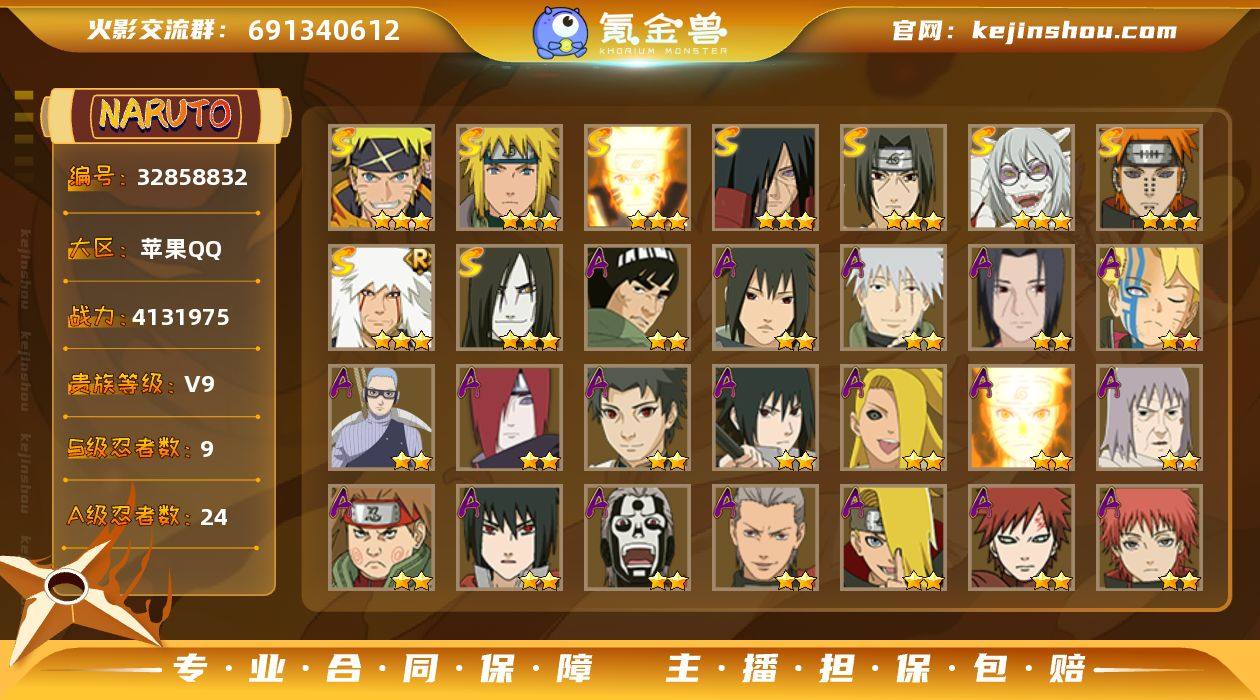The image size is (1260, 700).
Task: Pick the Boruto portrait with blue markings
Action: (x=1150, y=298)
